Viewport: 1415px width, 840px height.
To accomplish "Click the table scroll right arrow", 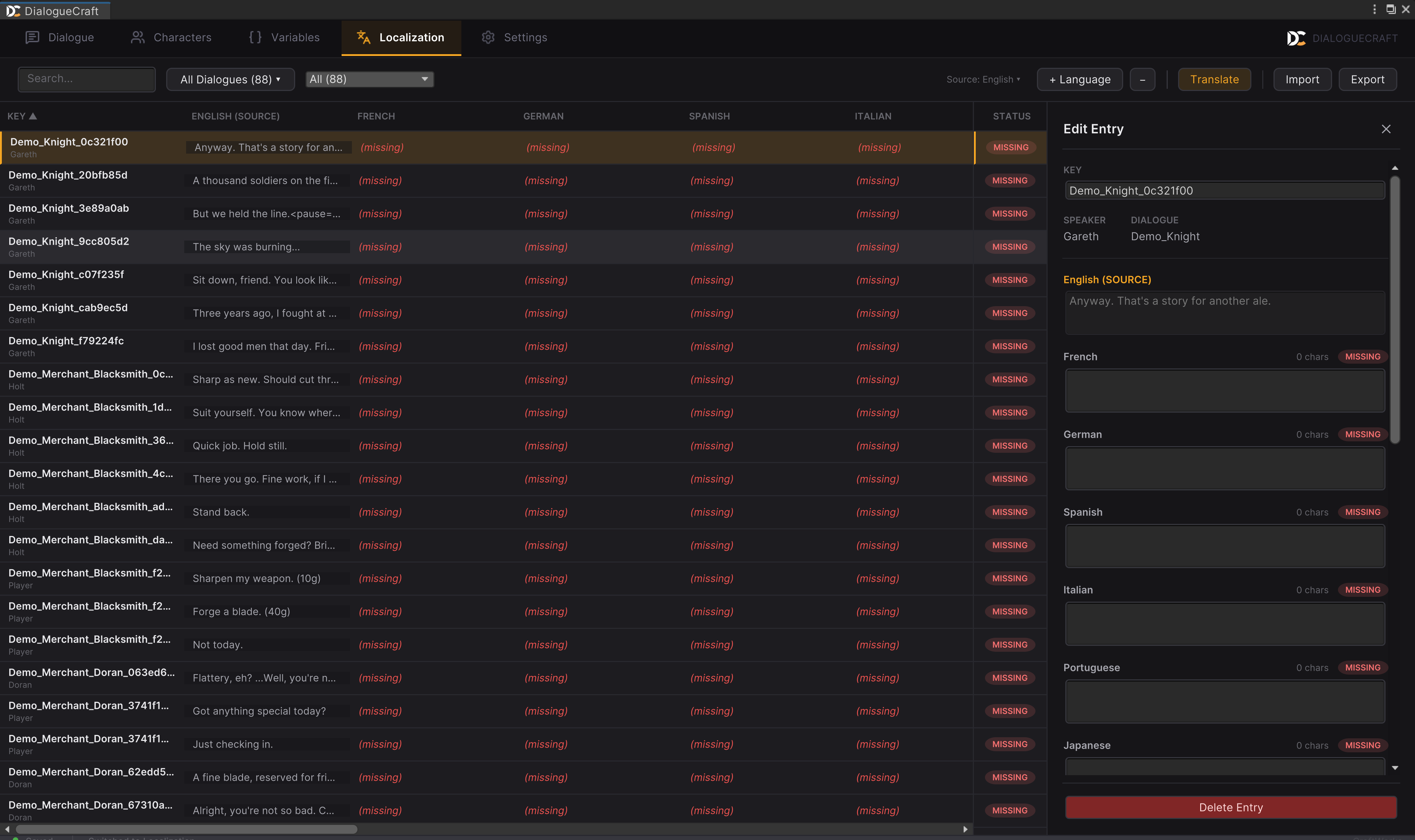I will tap(965, 829).
